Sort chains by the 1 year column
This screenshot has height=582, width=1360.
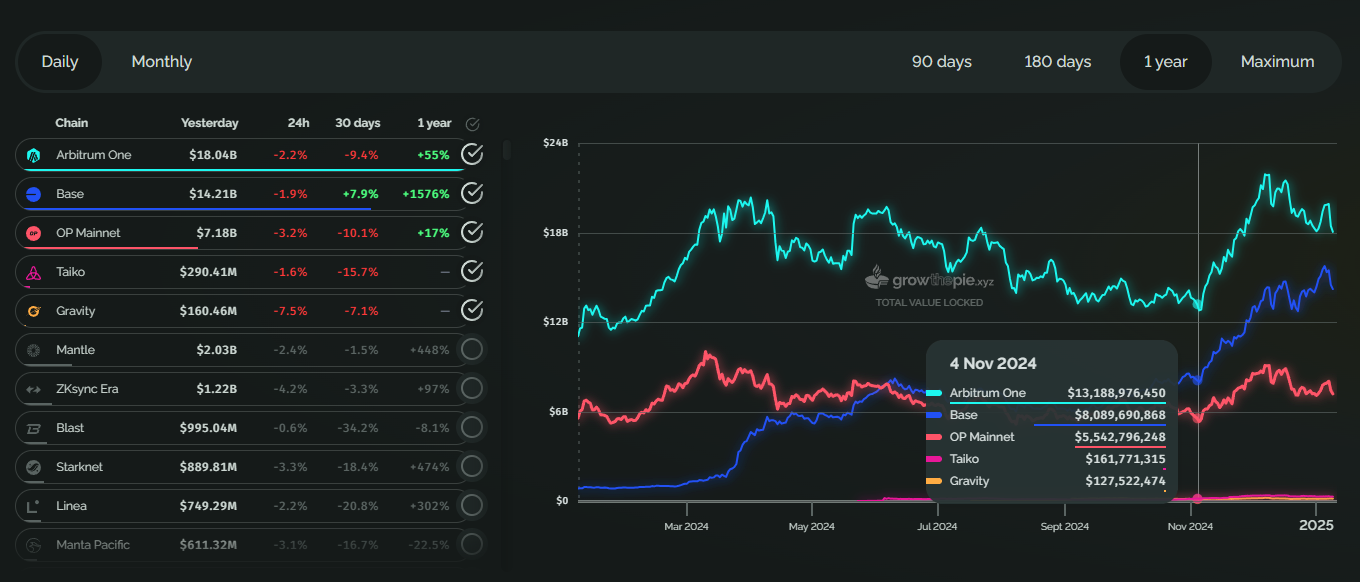[434, 123]
